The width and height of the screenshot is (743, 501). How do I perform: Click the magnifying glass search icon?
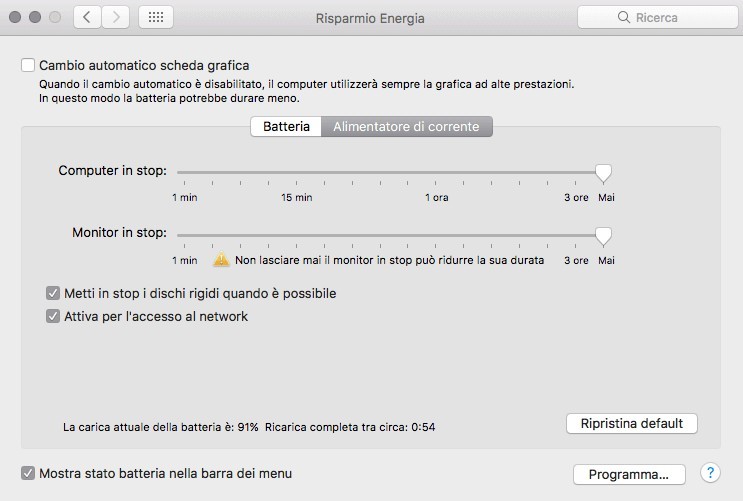pos(624,18)
